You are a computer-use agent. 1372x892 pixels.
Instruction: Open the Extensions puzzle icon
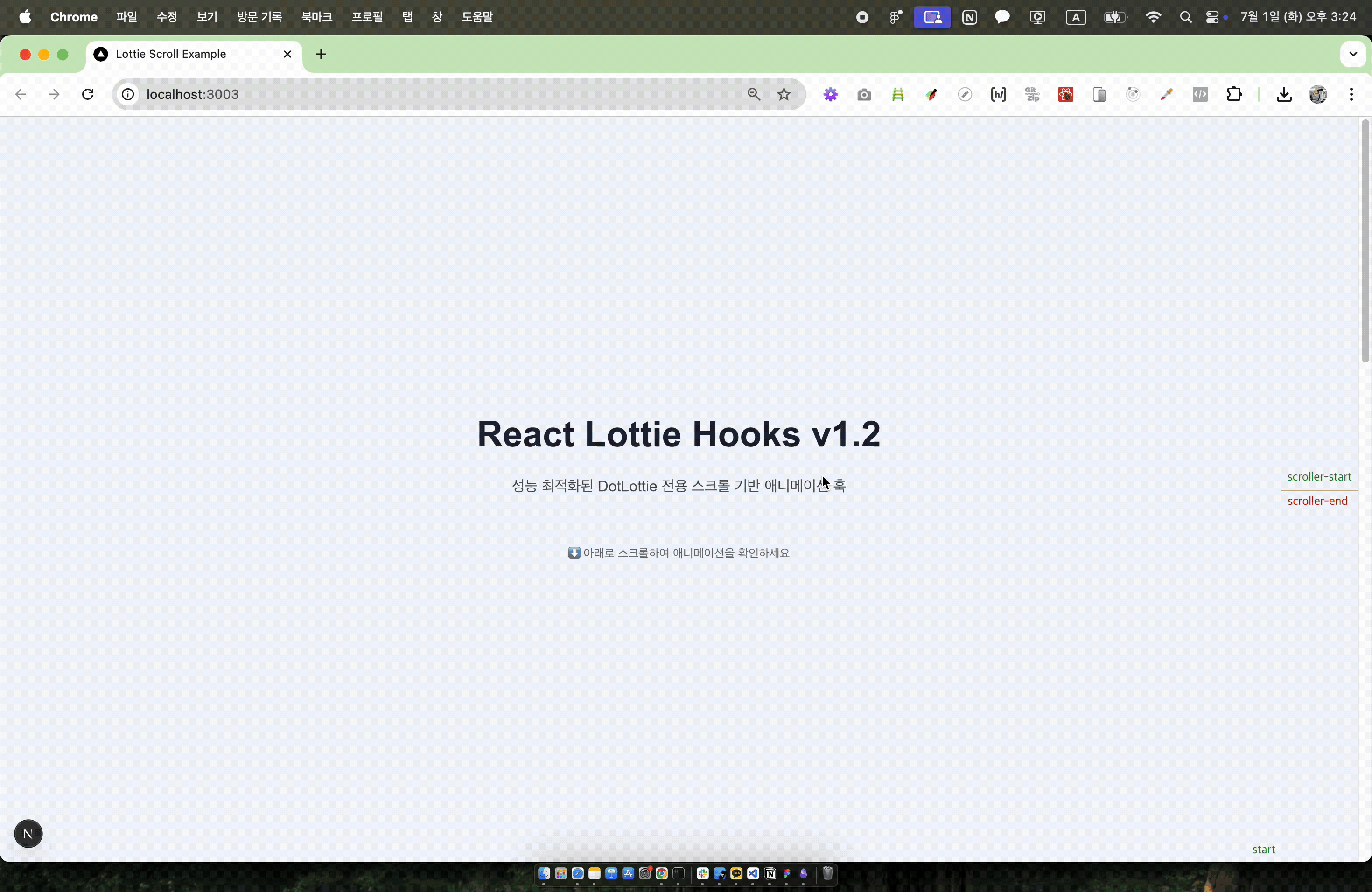[x=1234, y=95]
